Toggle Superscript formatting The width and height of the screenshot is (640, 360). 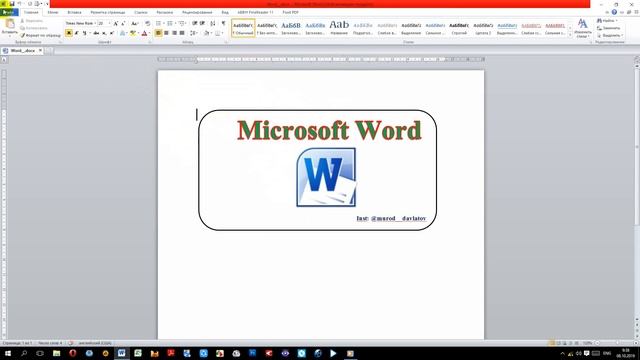111,33
